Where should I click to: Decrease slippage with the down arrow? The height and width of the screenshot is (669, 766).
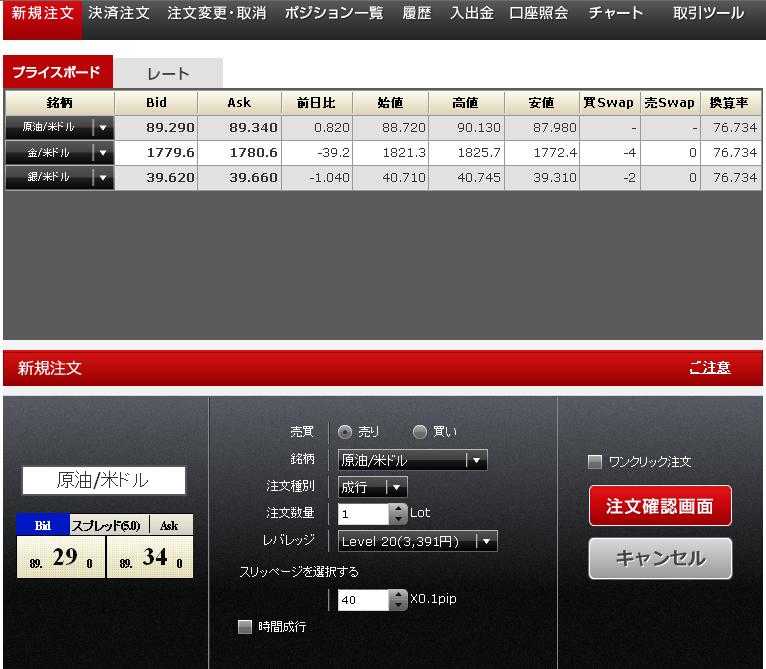[x=399, y=605]
